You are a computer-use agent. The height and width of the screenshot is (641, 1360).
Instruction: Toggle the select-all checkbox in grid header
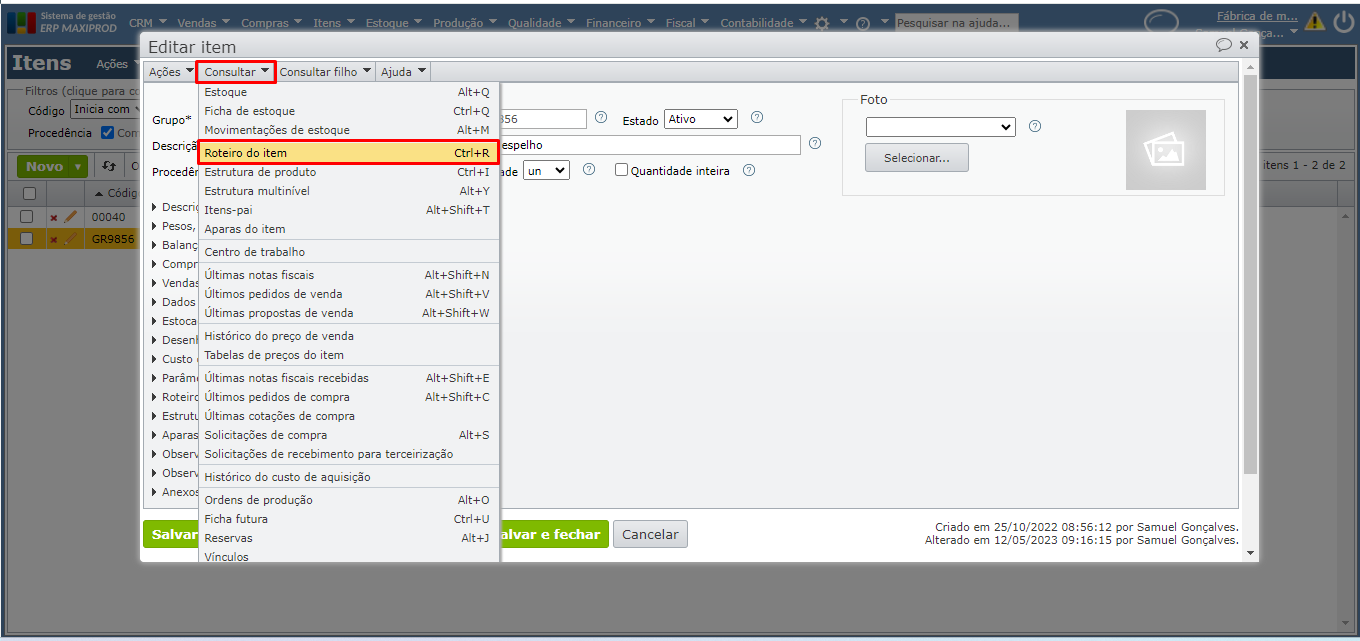pos(29,193)
